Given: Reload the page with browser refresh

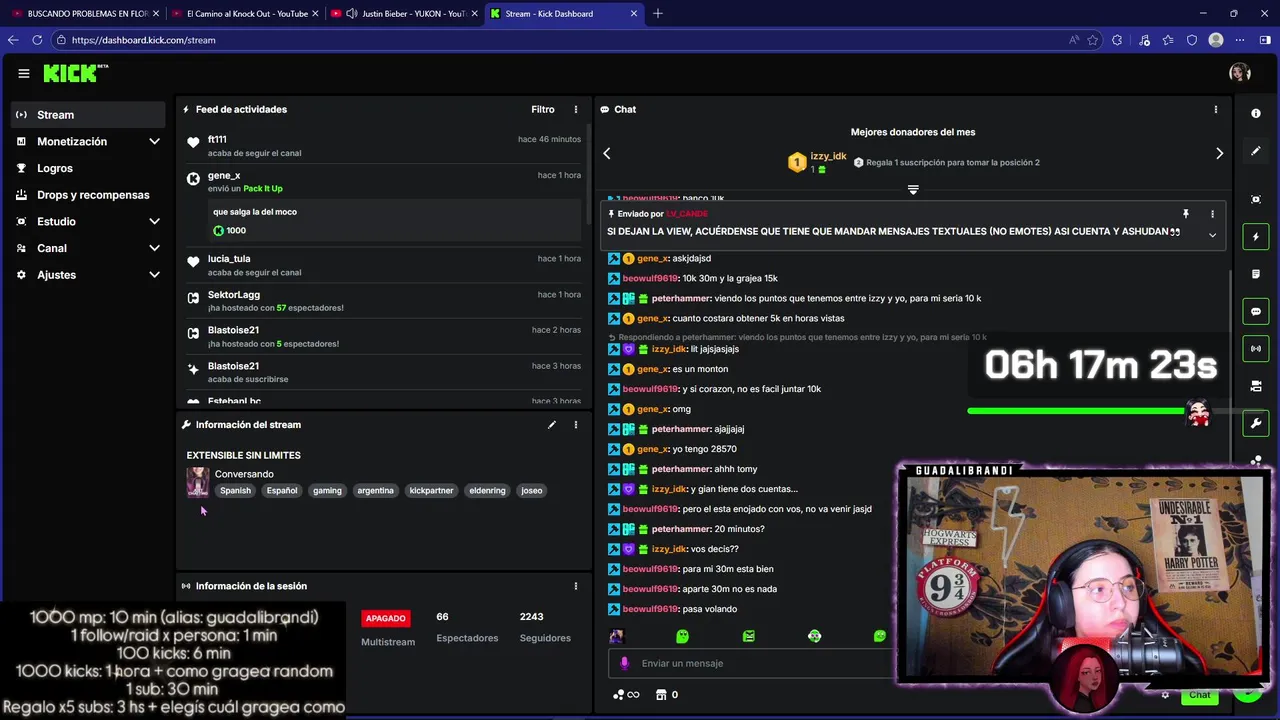Looking at the screenshot, I should click(x=37, y=40).
